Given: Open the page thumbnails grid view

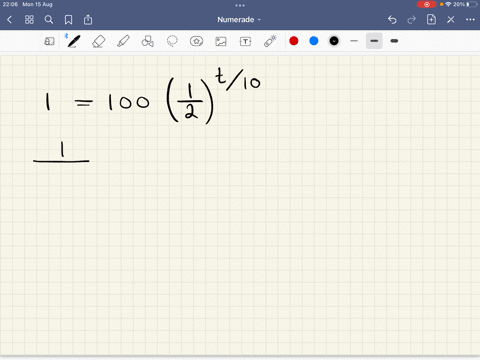Looking at the screenshot, I should [x=29, y=20].
